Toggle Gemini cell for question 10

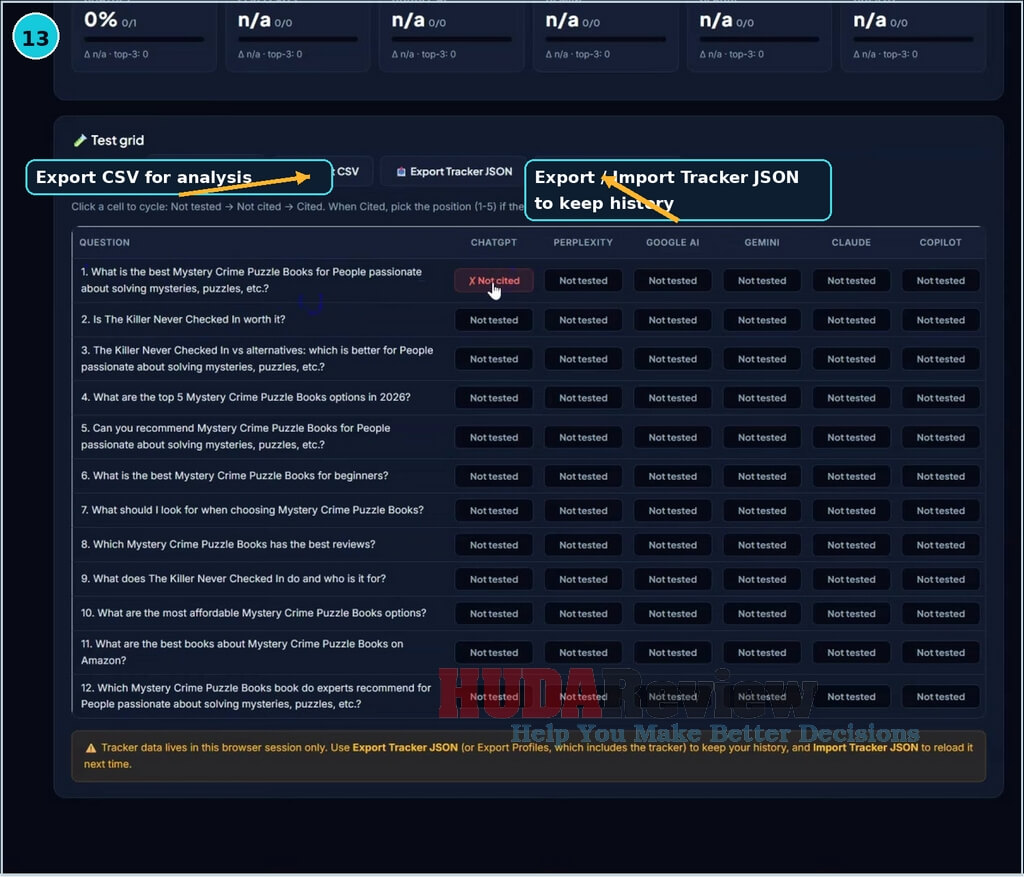(x=762, y=614)
